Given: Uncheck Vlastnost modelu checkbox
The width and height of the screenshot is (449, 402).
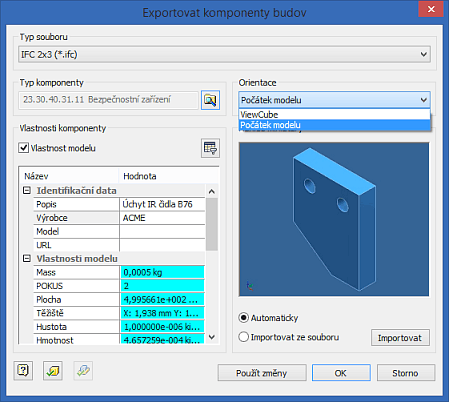Looking at the screenshot, I should [x=23, y=148].
